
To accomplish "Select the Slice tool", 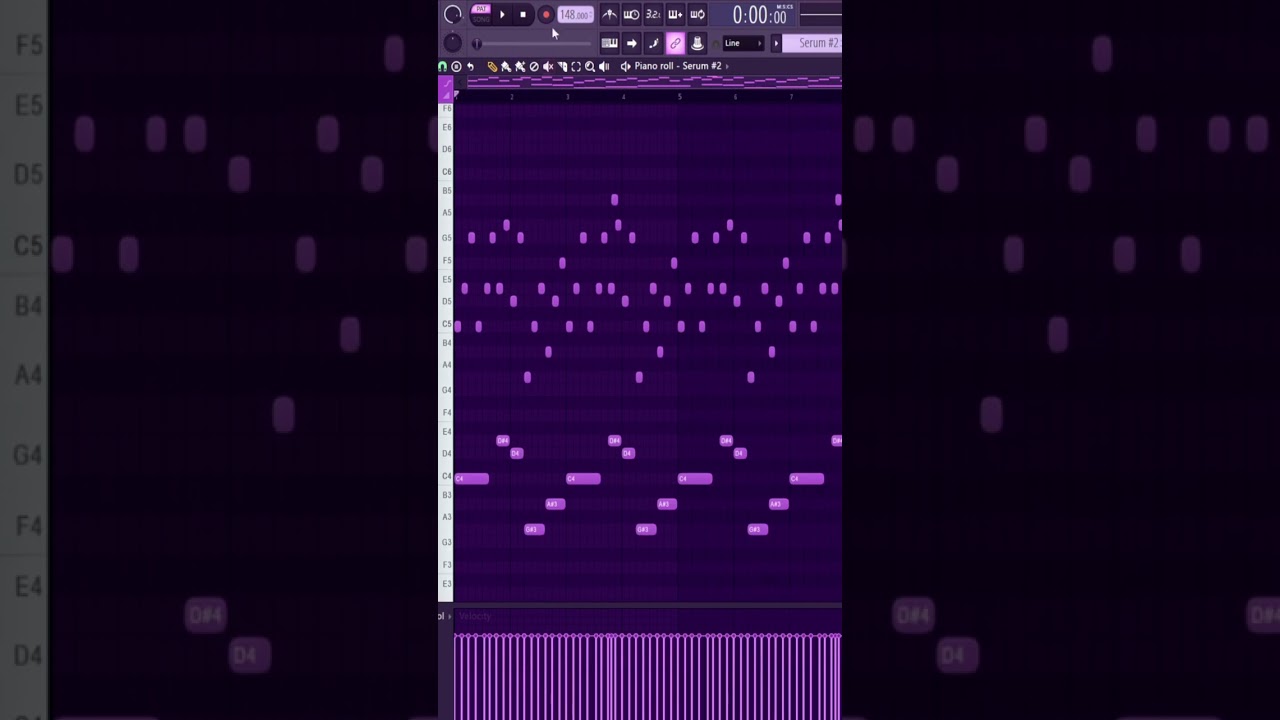I will pos(562,66).
